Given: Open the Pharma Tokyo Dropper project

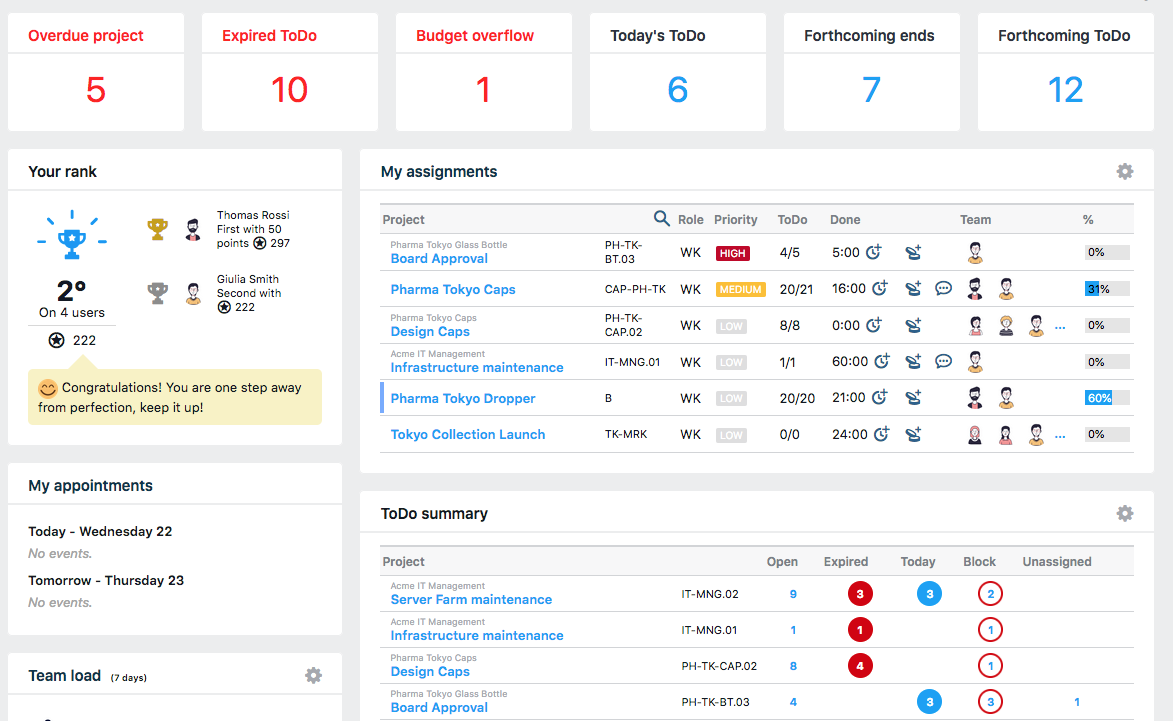Looking at the screenshot, I should click(x=462, y=398).
